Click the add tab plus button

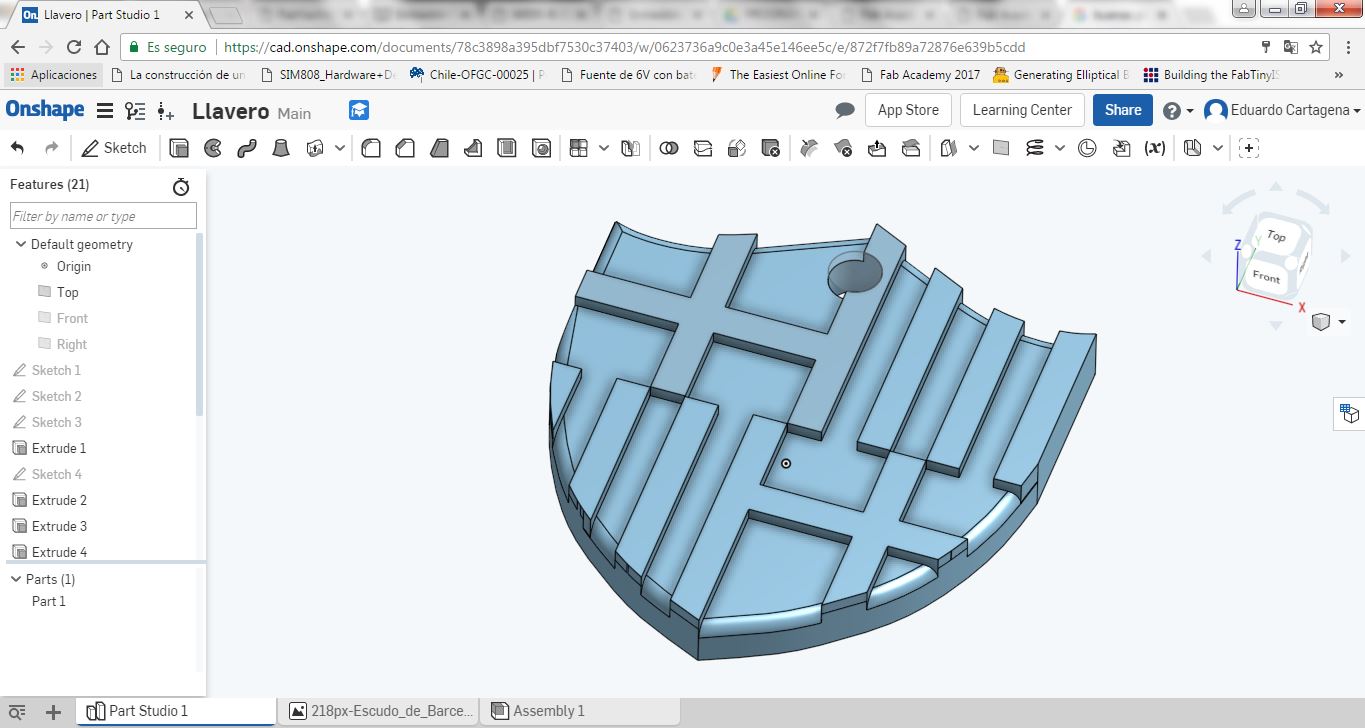[54, 712]
